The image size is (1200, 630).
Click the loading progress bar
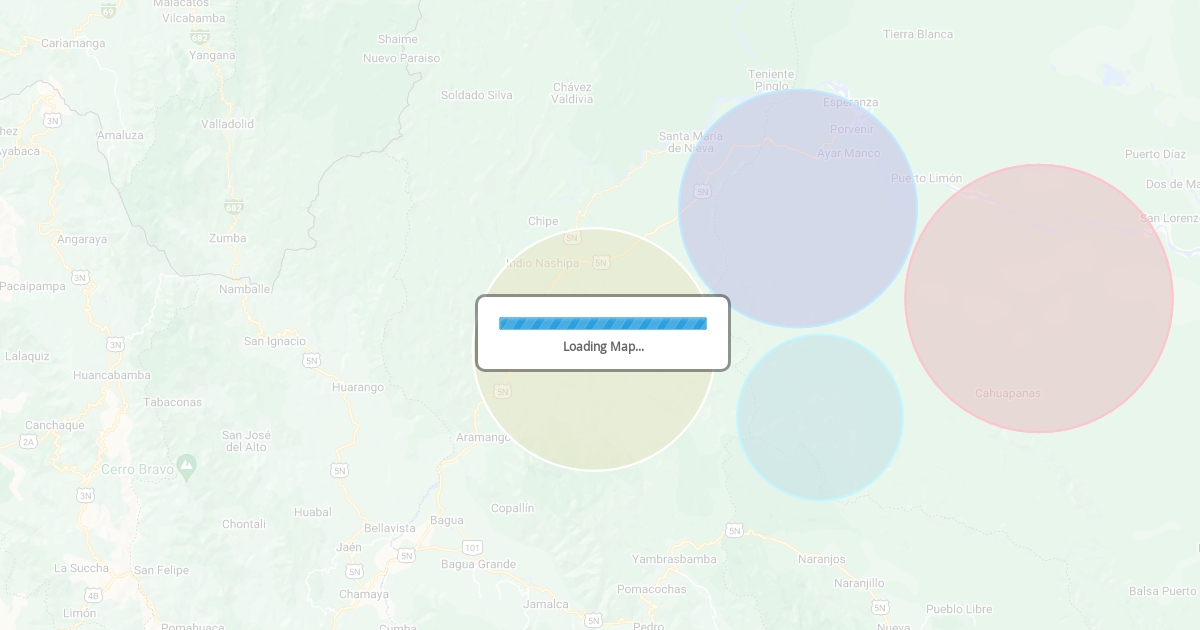(602, 323)
